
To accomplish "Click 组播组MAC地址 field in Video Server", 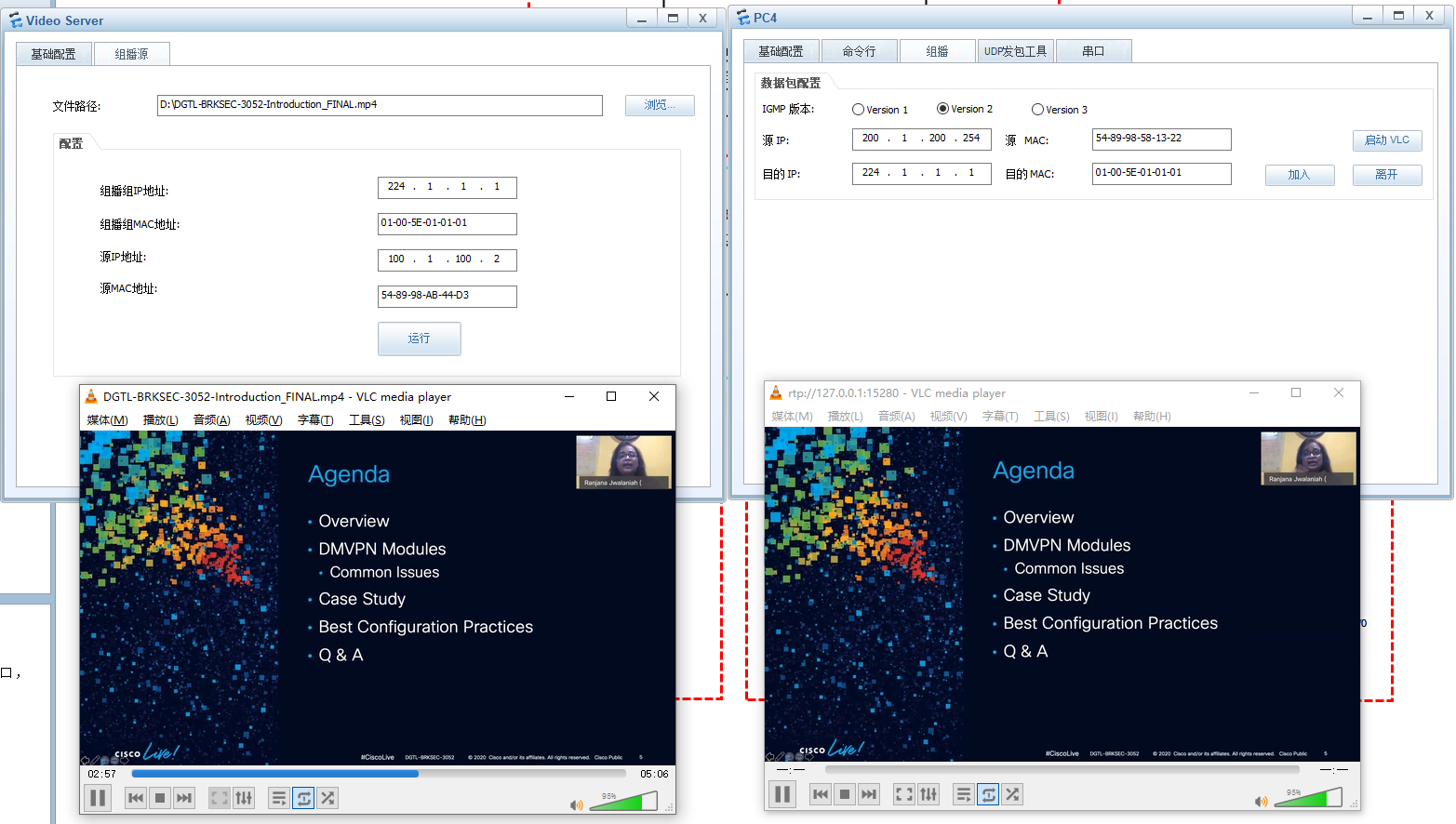I will (x=447, y=223).
